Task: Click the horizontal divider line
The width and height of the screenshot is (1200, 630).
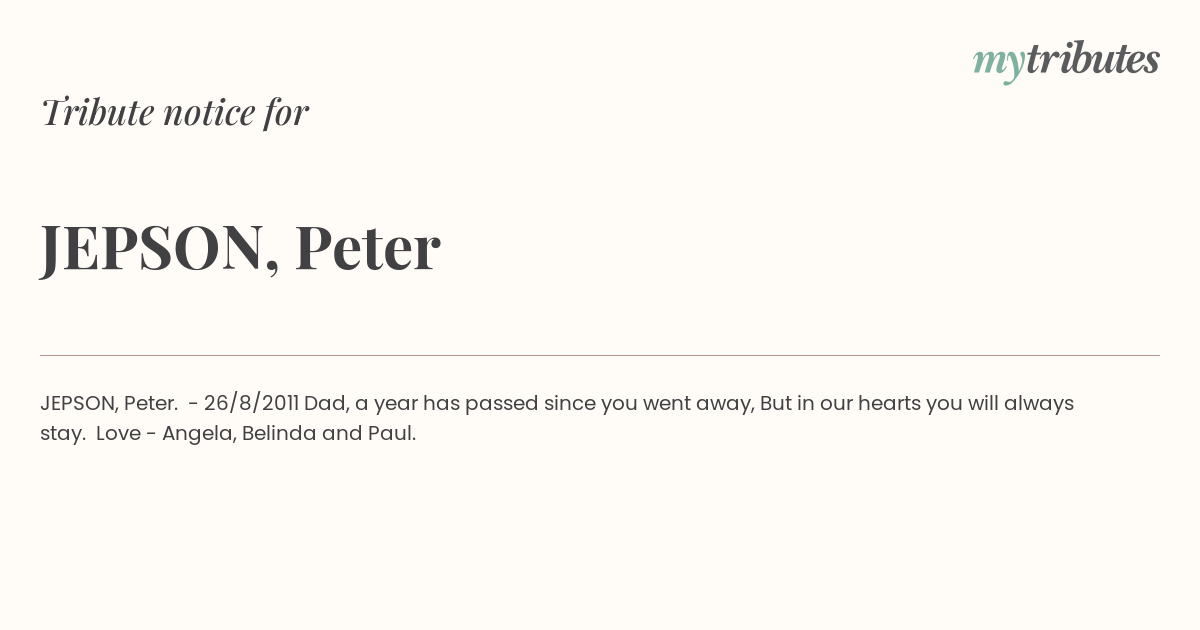Action: [x=600, y=355]
